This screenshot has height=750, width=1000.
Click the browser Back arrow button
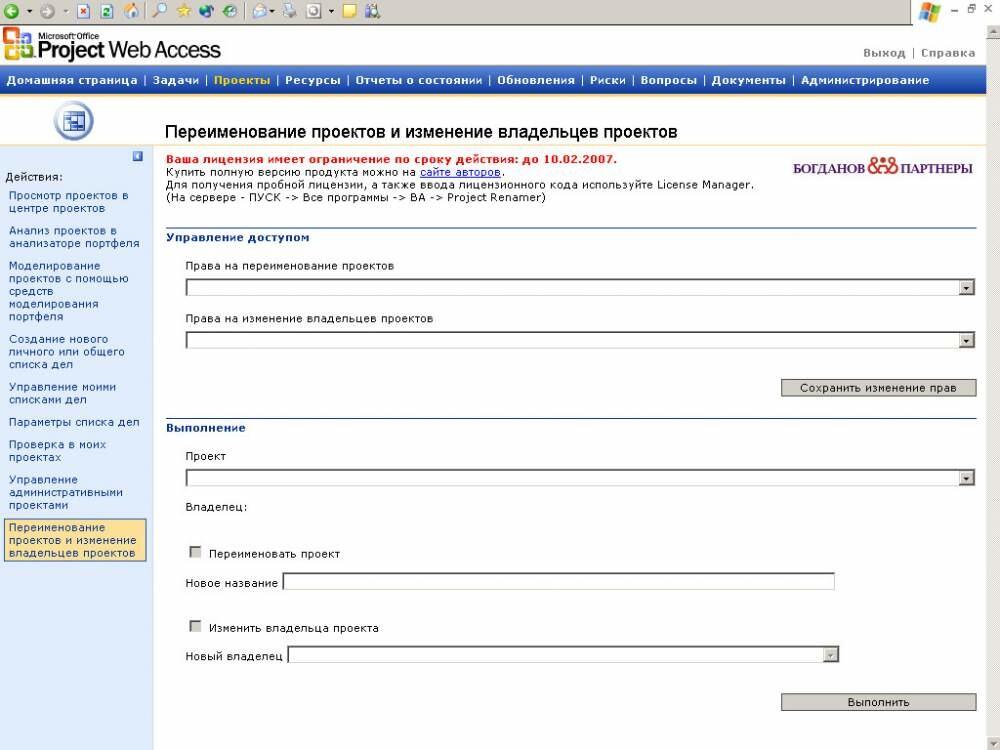pos(11,10)
